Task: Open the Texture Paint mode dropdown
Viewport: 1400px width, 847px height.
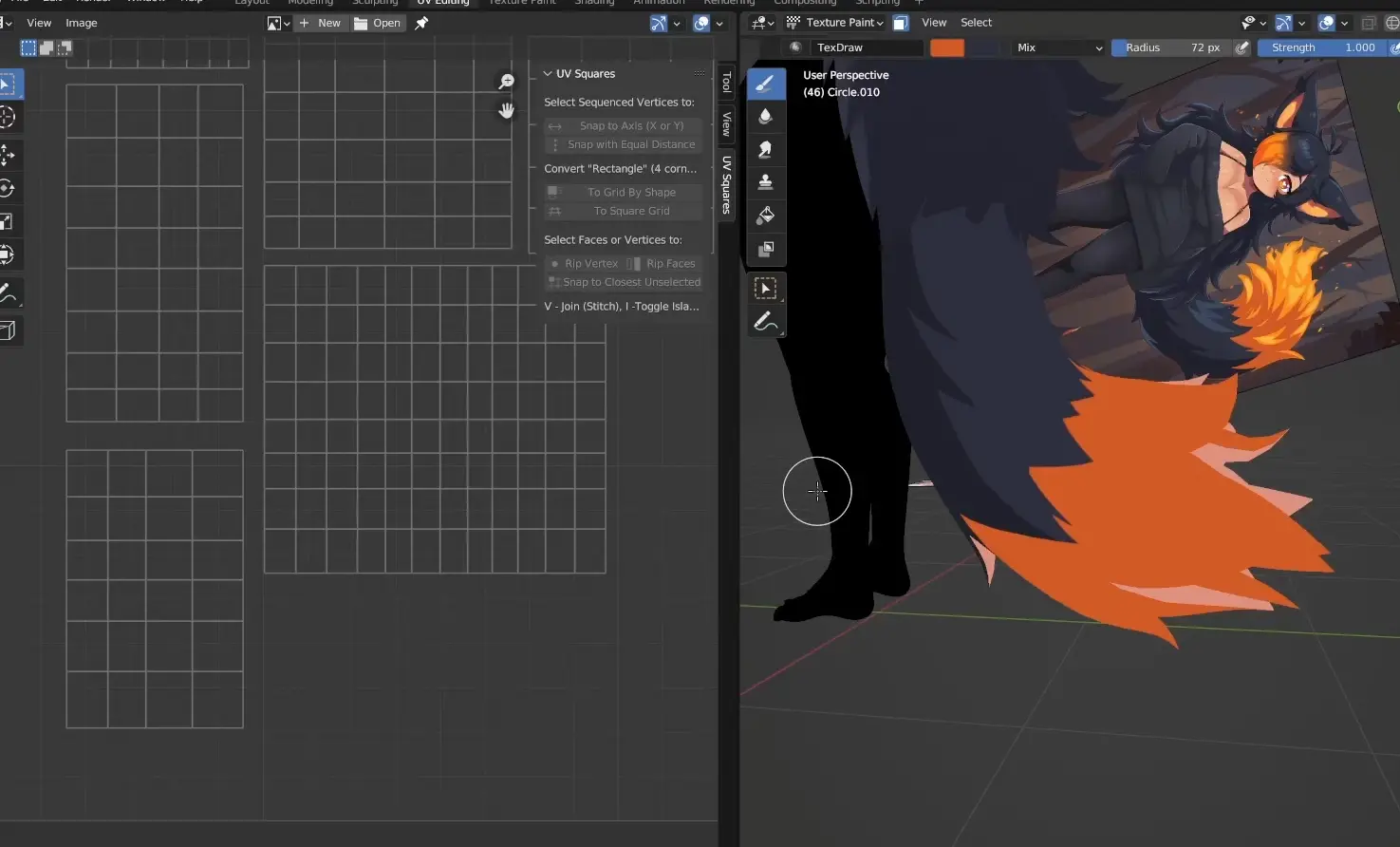Action: [835, 23]
